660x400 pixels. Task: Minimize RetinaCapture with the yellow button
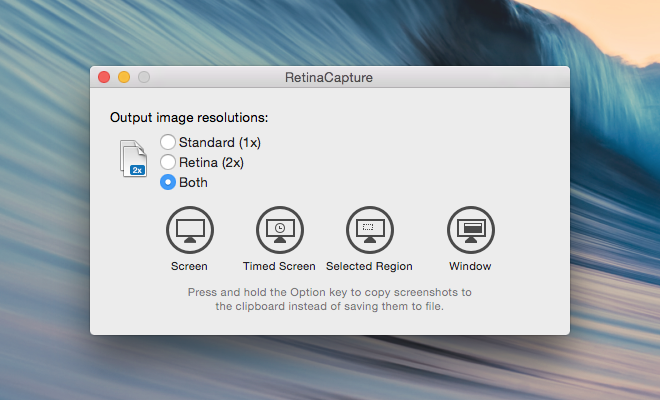(124, 77)
